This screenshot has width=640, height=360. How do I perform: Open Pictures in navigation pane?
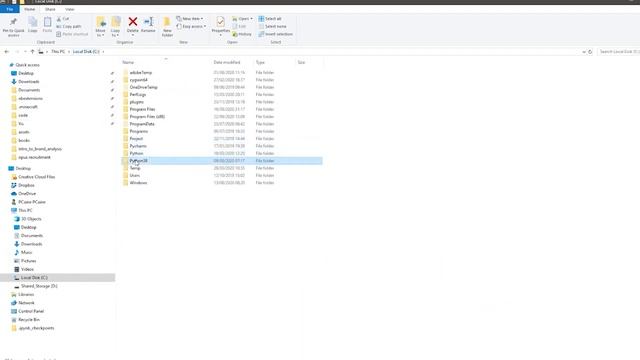(x=29, y=261)
